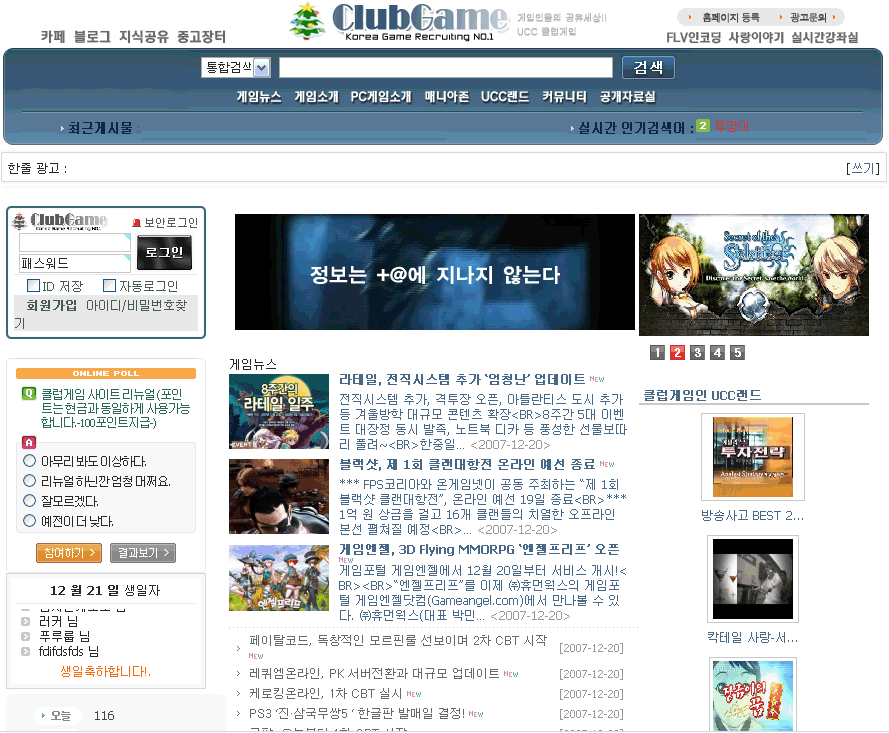Screen dimensions: 889x733
Task: Click arrow icon before PS3 진삼국무쌍5 item
Action: (238, 713)
